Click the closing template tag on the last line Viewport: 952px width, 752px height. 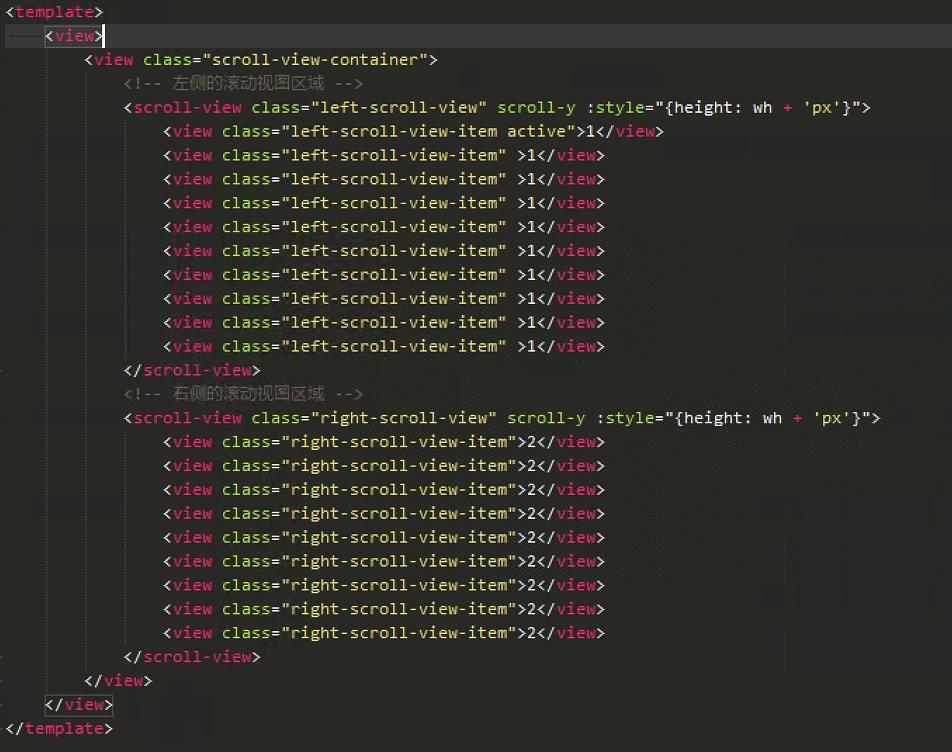59,729
